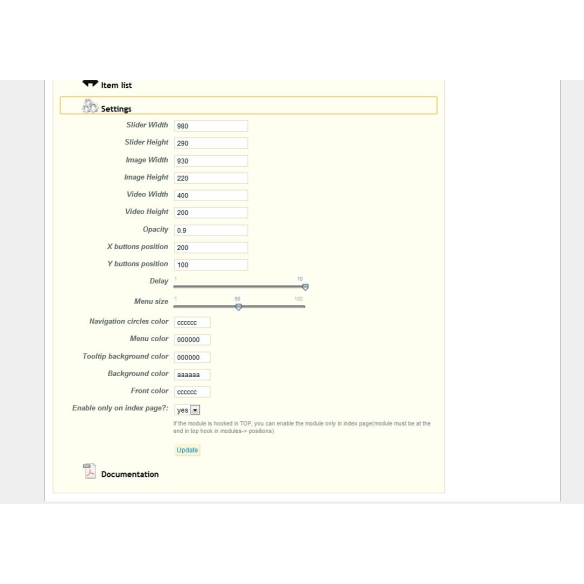Screen dimensions: 584x584
Task: Collapse the Settings section header
Action: point(248,105)
